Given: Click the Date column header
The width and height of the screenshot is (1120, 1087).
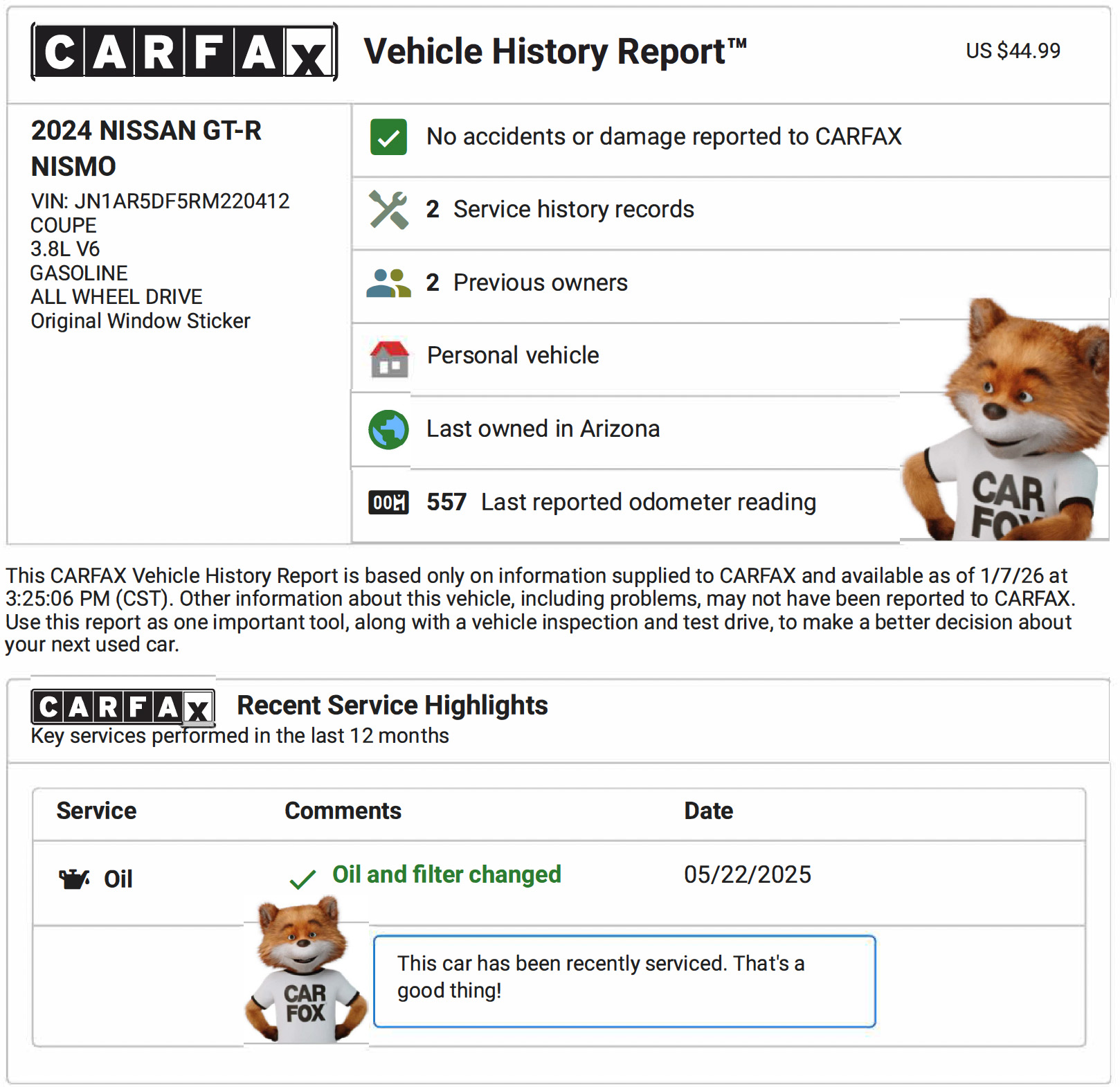Looking at the screenshot, I should [x=708, y=811].
